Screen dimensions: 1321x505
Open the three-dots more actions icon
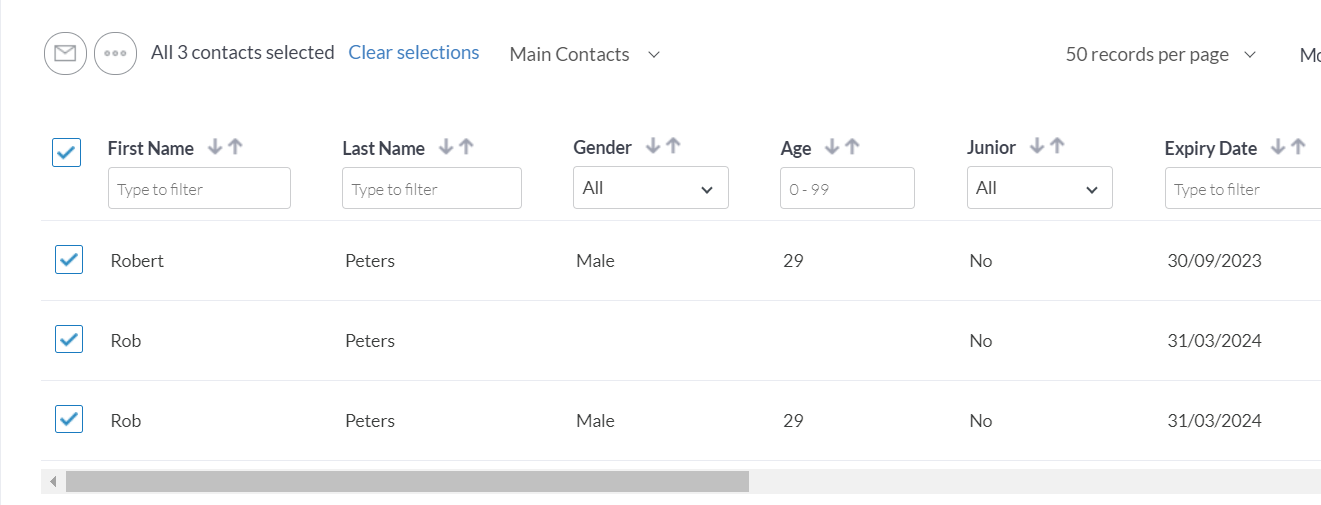coord(115,53)
